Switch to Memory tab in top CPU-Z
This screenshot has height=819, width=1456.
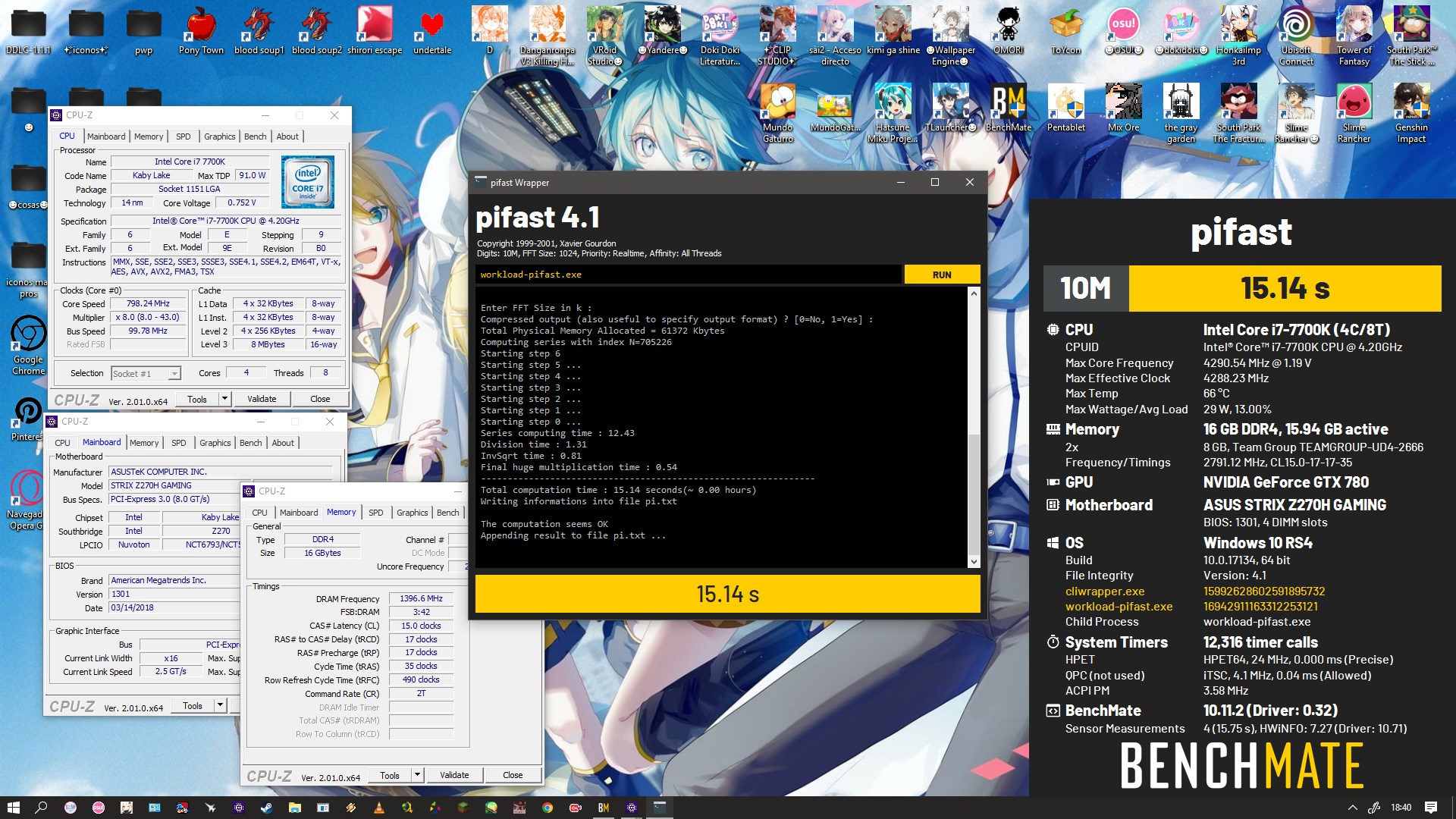point(149,136)
